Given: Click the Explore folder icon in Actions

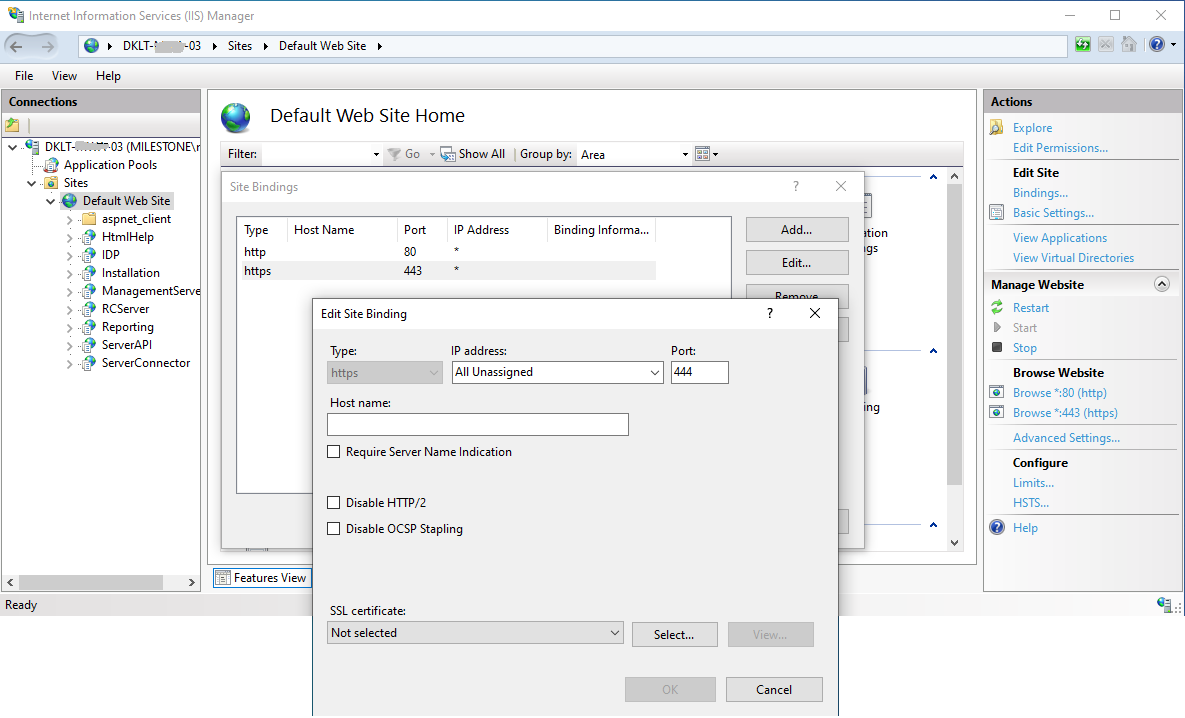Looking at the screenshot, I should coord(997,128).
